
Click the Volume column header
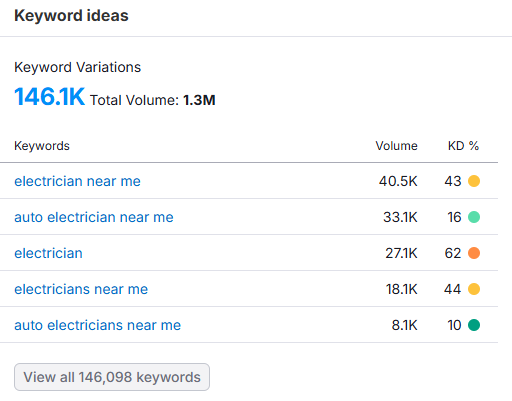pyautogui.click(x=396, y=146)
